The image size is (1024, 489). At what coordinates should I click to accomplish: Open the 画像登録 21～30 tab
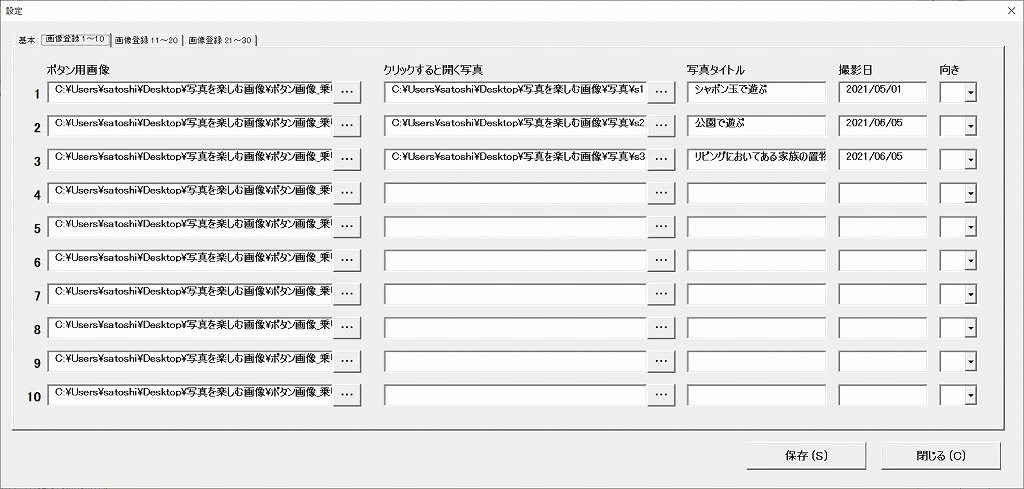pyautogui.click(x=220, y=40)
